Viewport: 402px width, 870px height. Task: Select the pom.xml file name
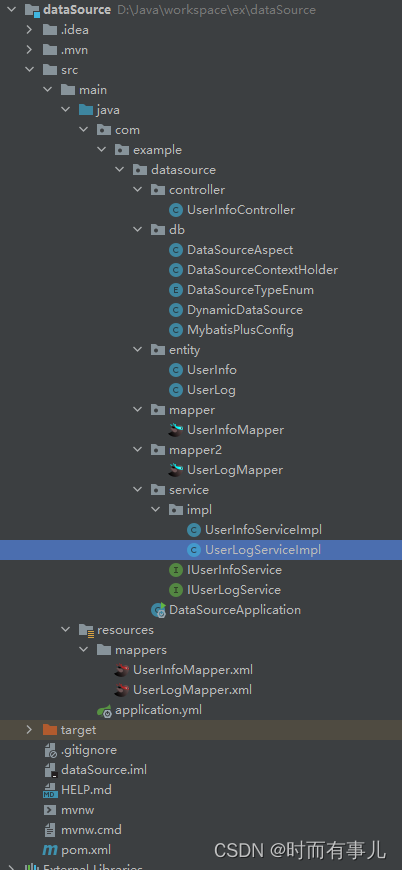86,850
